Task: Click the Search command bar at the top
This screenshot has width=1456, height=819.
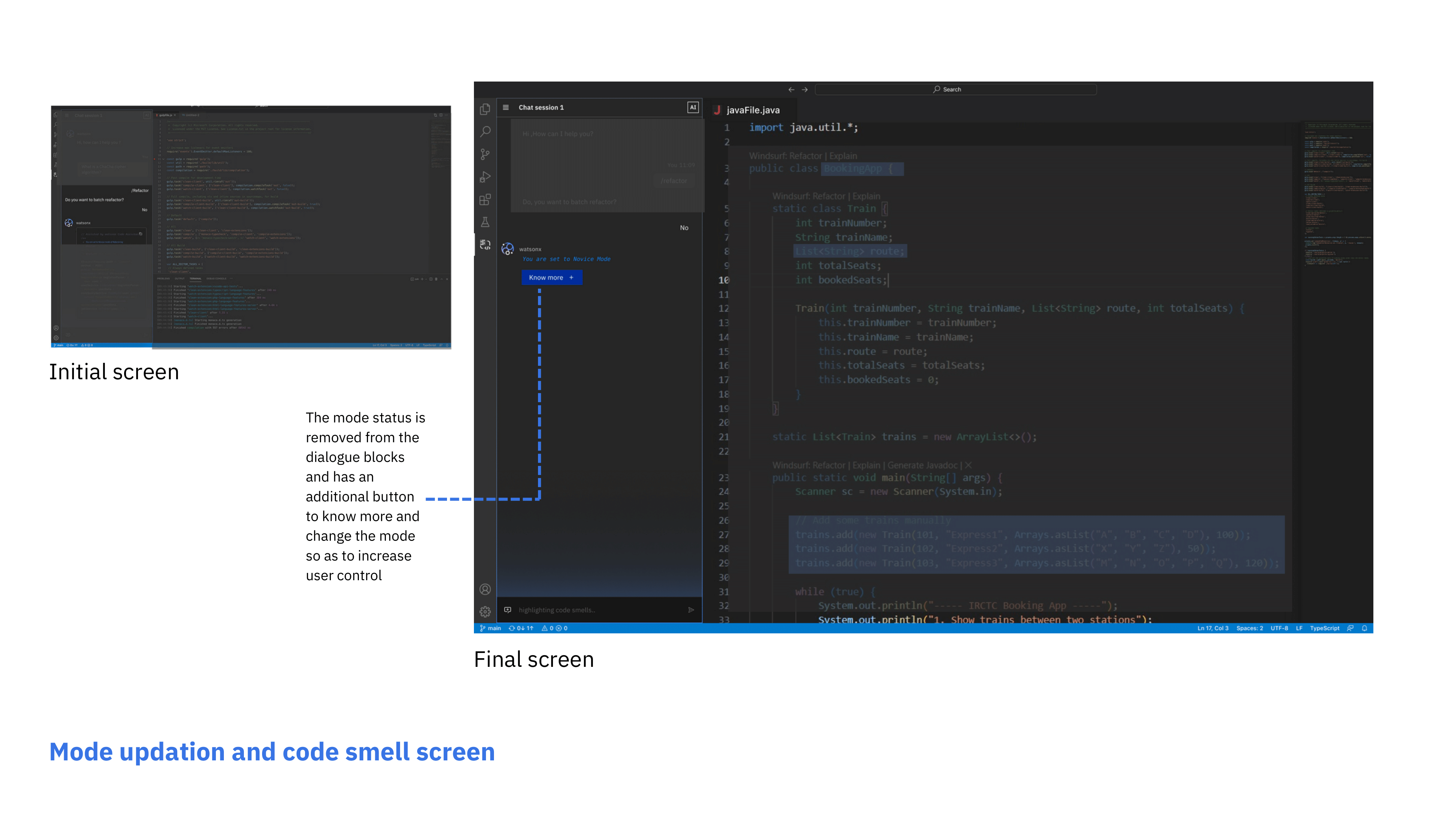Action: [955, 89]
